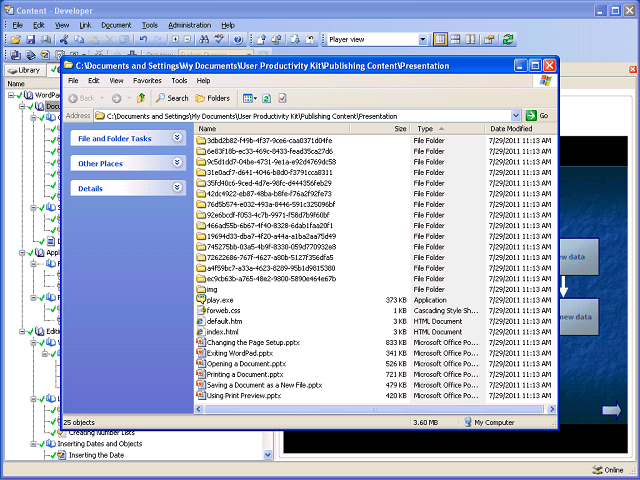Click inside the Explorer address field
The height and width of the screenshot is (480, 640).
point(302,116)
